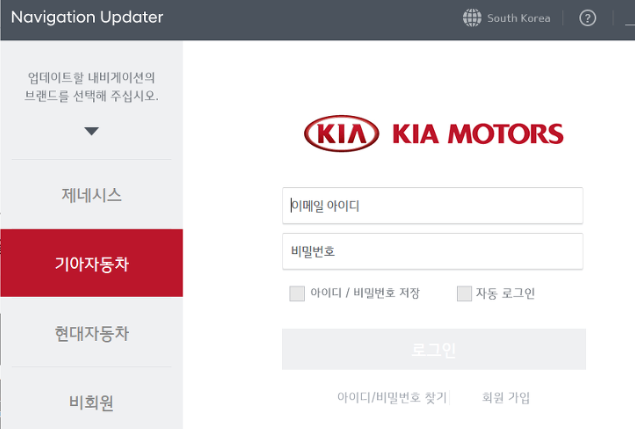Image resolution: width=635 pixels, height=429 pixels.
Task: Select 비회원 non-member tab
Action: click(x=92, y=401)
